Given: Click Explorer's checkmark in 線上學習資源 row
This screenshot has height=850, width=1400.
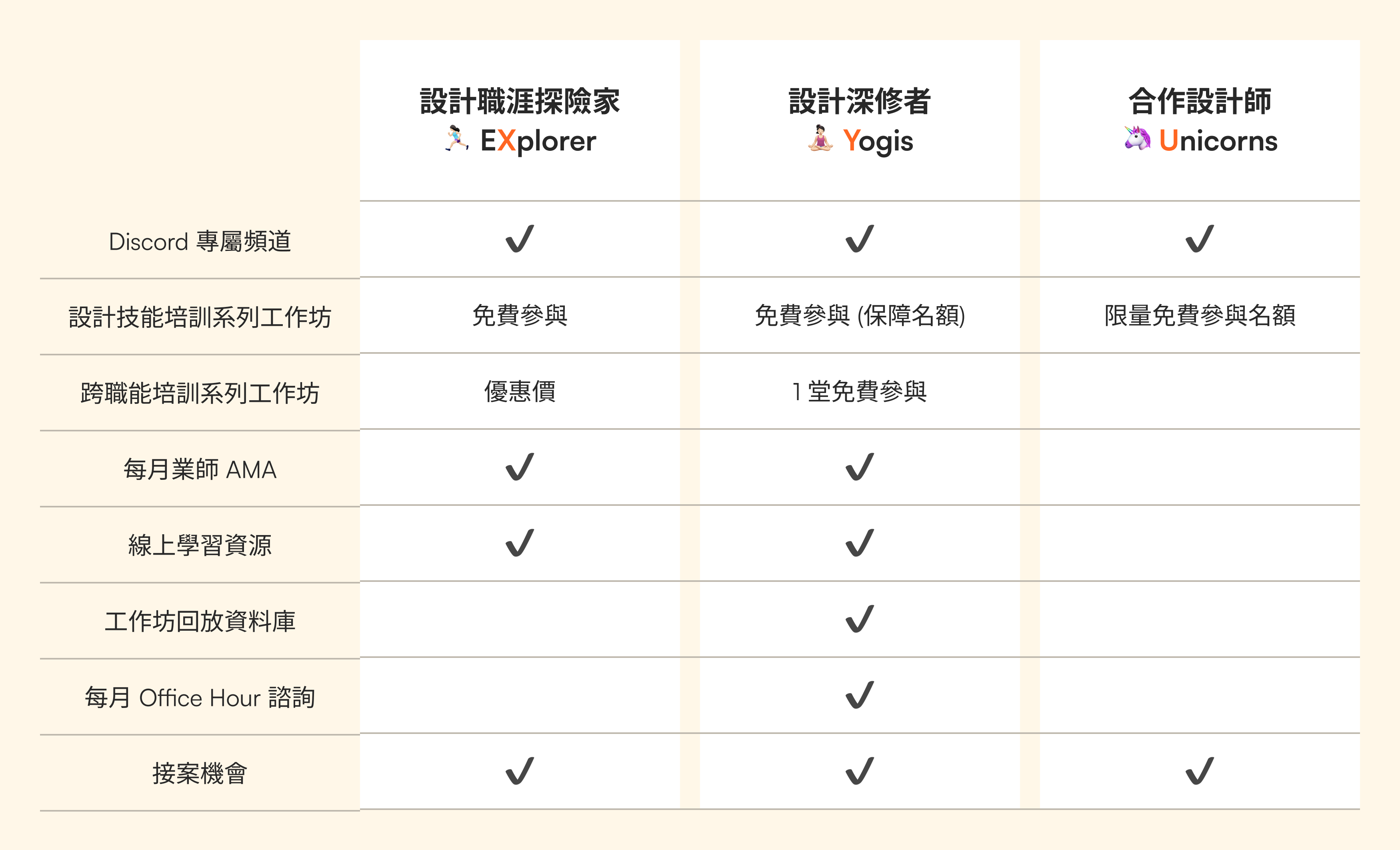Looking at the screenshot, I should [519, 543].
